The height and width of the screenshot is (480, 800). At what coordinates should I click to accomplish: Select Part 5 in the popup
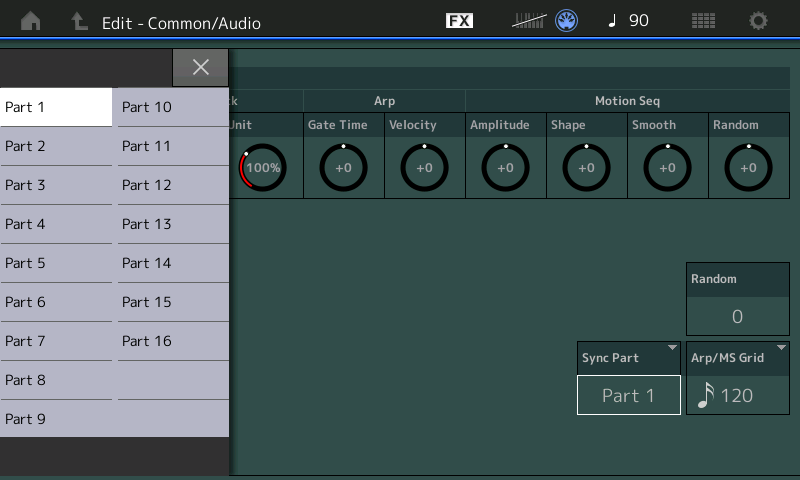click(56, 263)
